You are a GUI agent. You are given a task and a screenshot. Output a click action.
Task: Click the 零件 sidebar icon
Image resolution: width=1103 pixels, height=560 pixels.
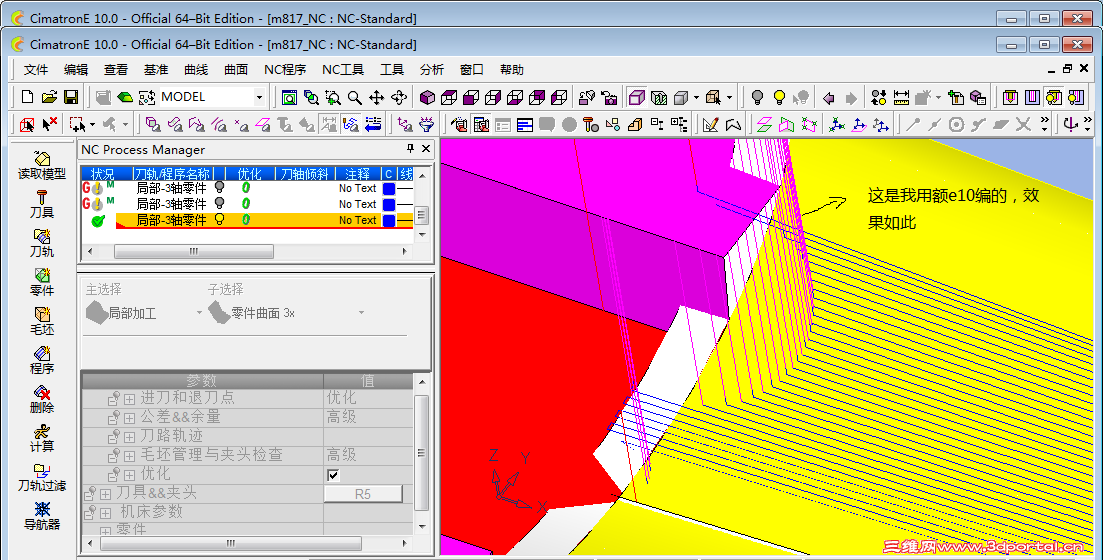[42, 283]
